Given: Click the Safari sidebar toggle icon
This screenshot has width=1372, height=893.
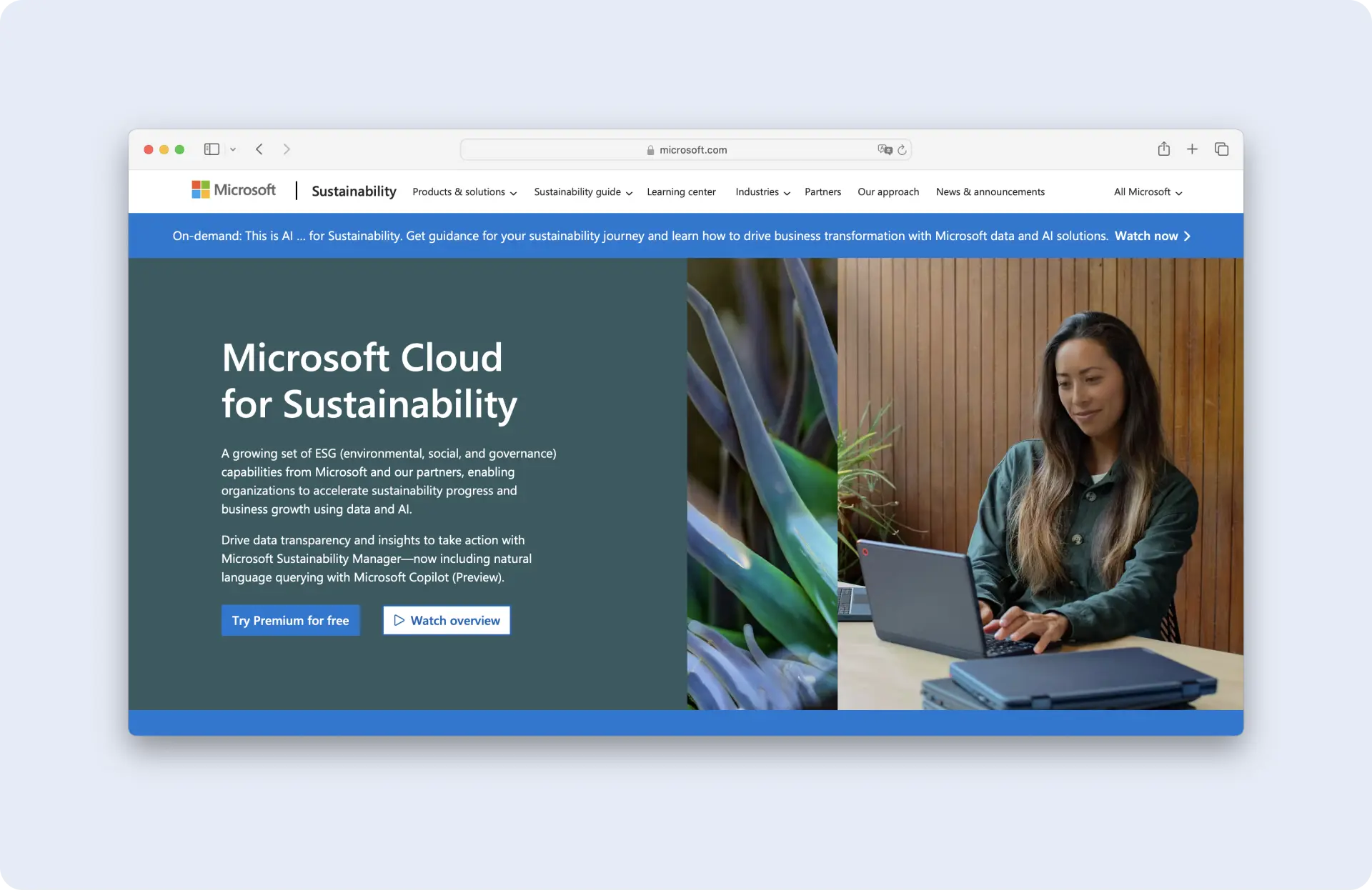Looking at the screenshot, I should 212,149.
